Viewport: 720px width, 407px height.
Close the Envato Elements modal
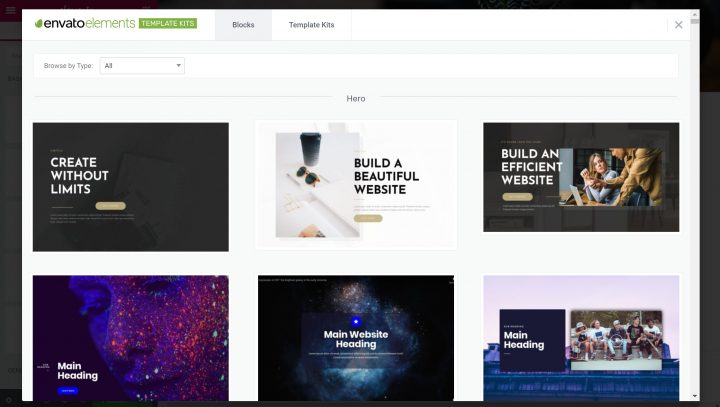pos(678,25)
